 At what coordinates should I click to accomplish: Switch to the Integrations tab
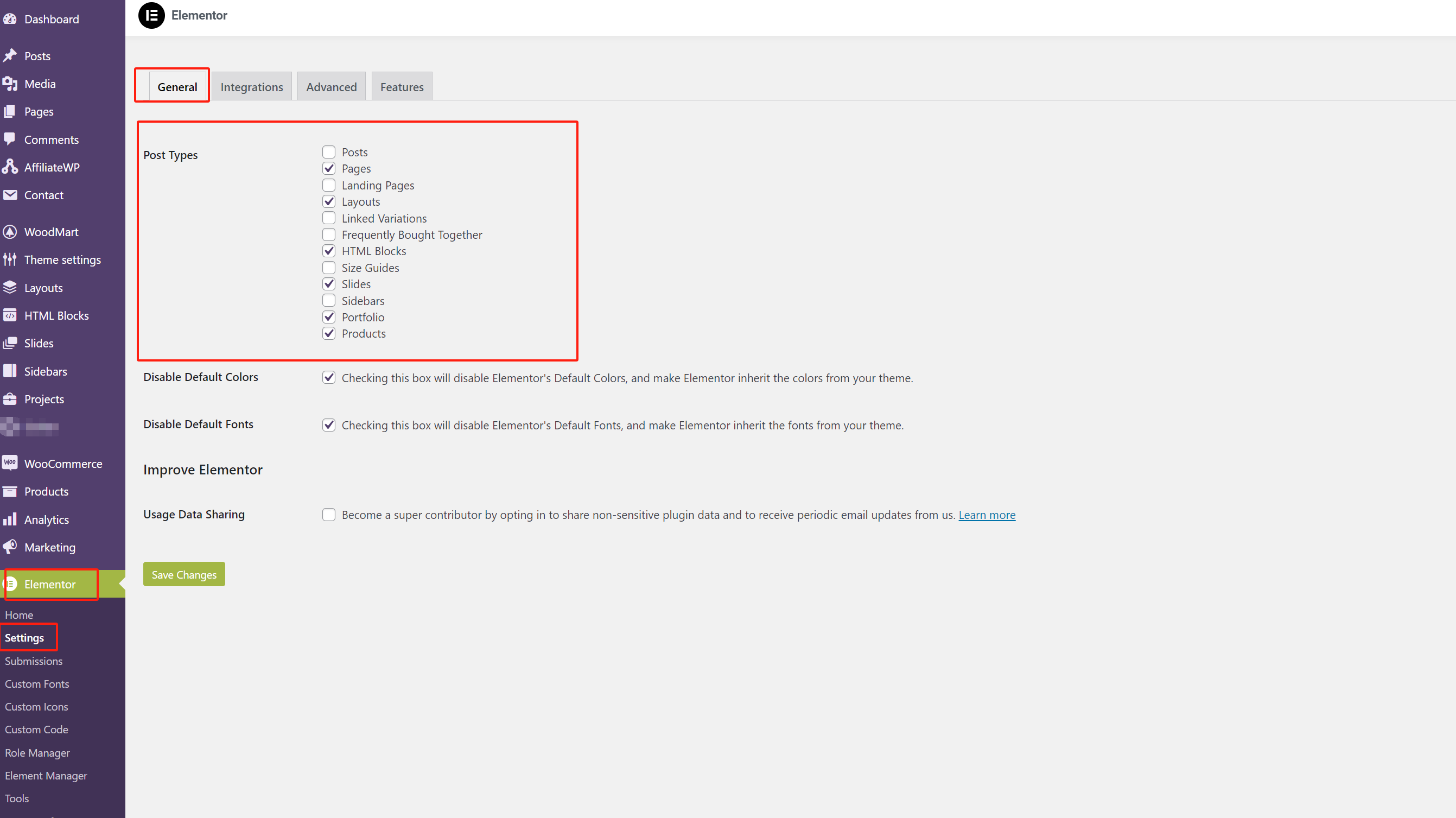251,86
